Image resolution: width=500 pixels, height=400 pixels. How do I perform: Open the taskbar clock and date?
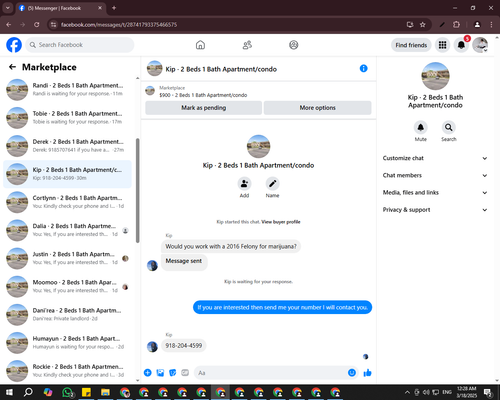point(467,392)
